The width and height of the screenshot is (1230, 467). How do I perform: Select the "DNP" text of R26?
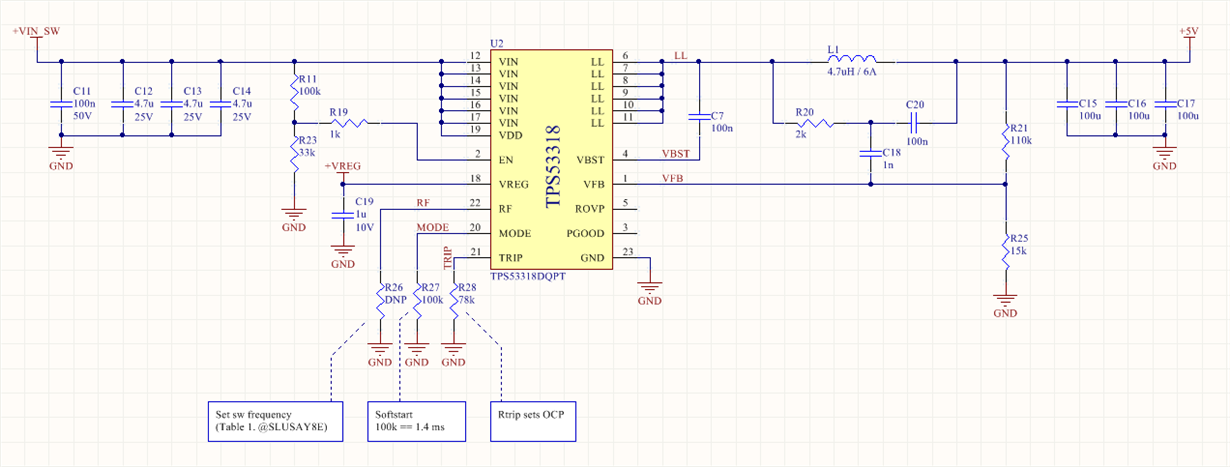[398, 299]
